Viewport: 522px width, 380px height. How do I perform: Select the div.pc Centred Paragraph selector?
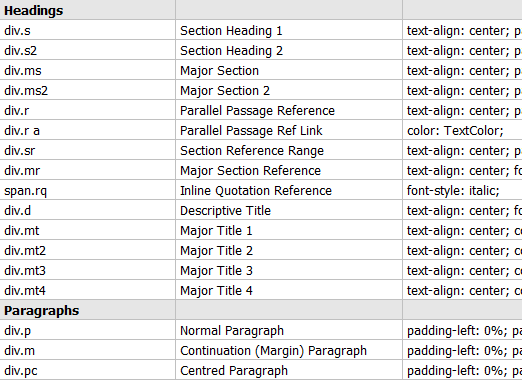(x=87, y=370)
